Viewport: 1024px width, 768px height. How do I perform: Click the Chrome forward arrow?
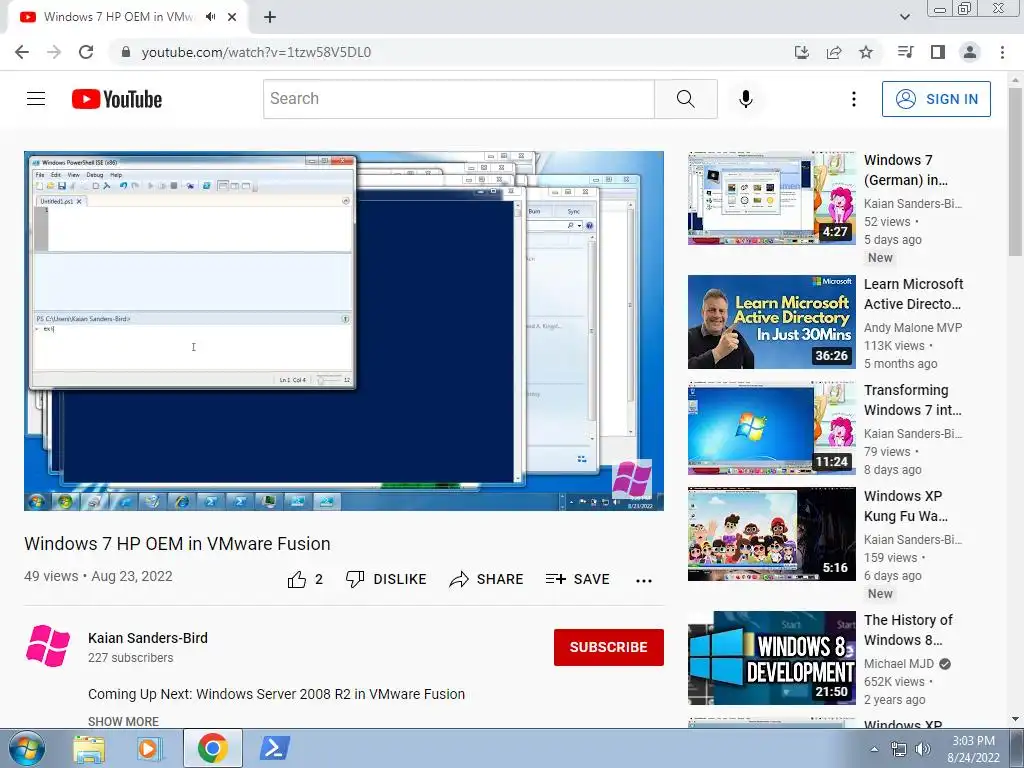(x=54, y=52)
